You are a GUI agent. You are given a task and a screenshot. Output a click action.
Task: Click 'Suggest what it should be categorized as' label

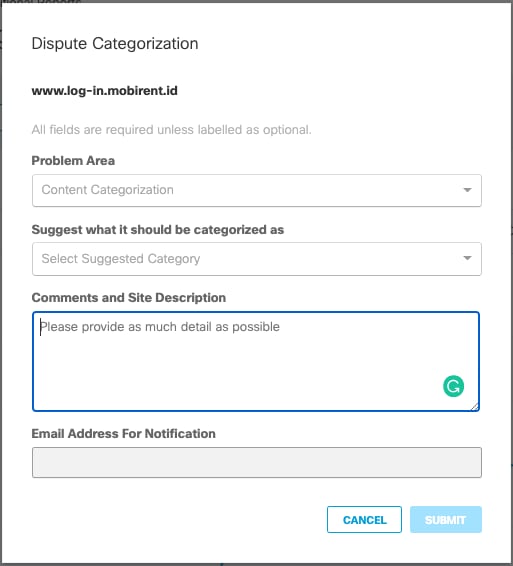pyautogui.click(x=158, y=230)
